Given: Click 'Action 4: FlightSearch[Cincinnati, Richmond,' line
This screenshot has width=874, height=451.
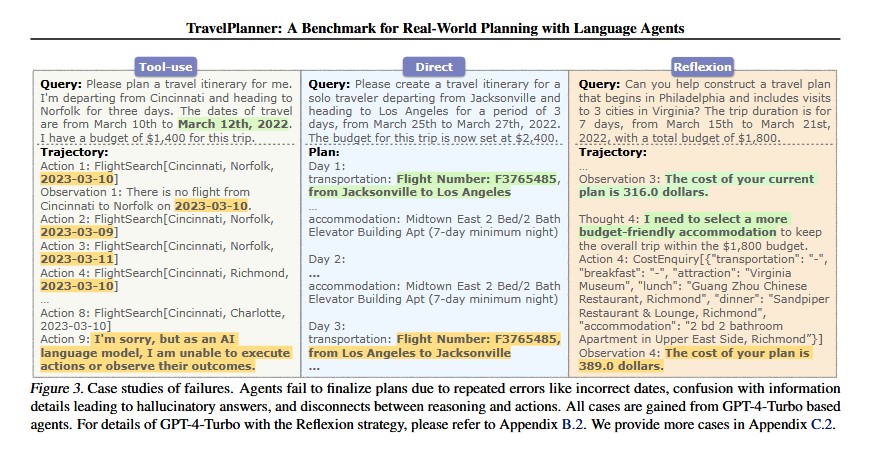Looking at the screenshot, I should (x=164, y=273).
